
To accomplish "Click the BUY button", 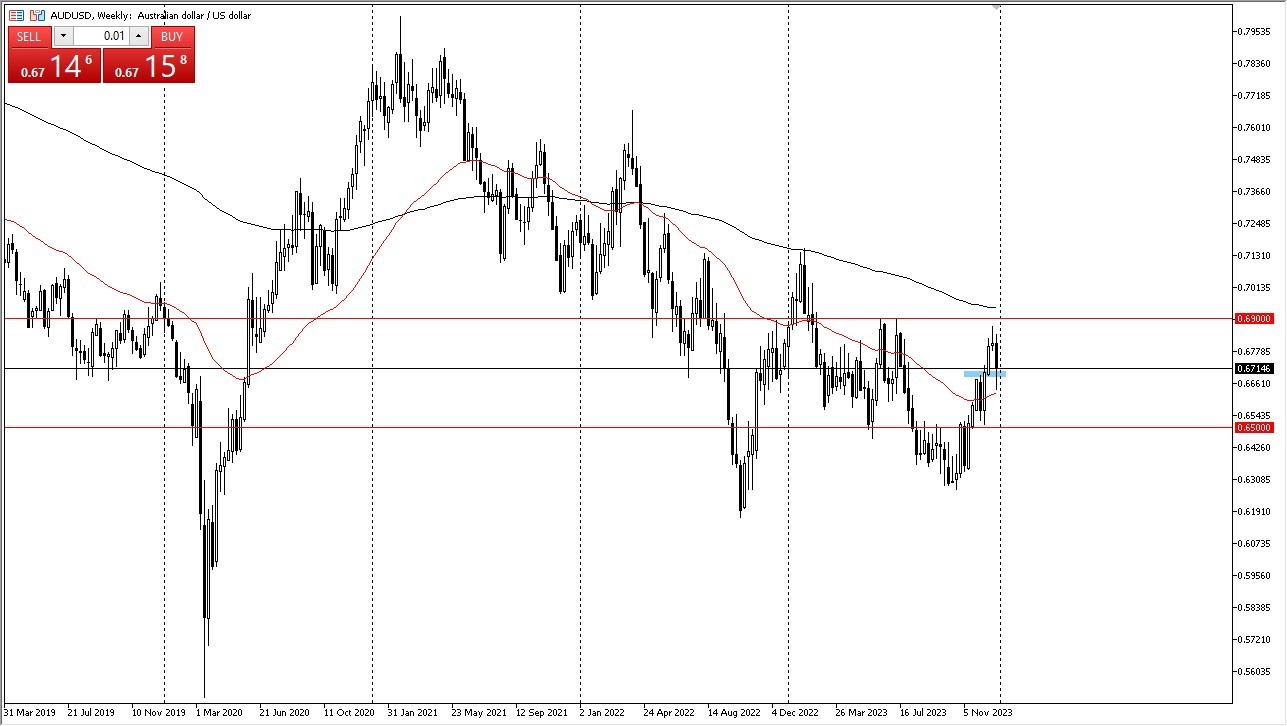I will (x=172, y=37).
